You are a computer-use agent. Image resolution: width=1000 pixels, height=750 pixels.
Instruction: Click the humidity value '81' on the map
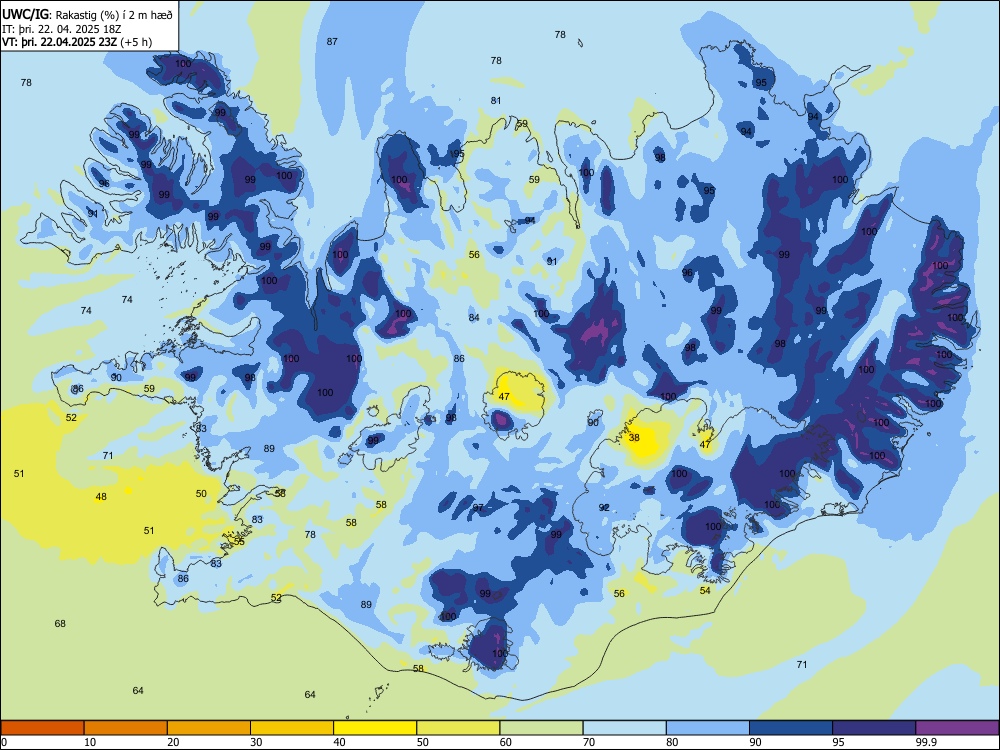[496, 100]
